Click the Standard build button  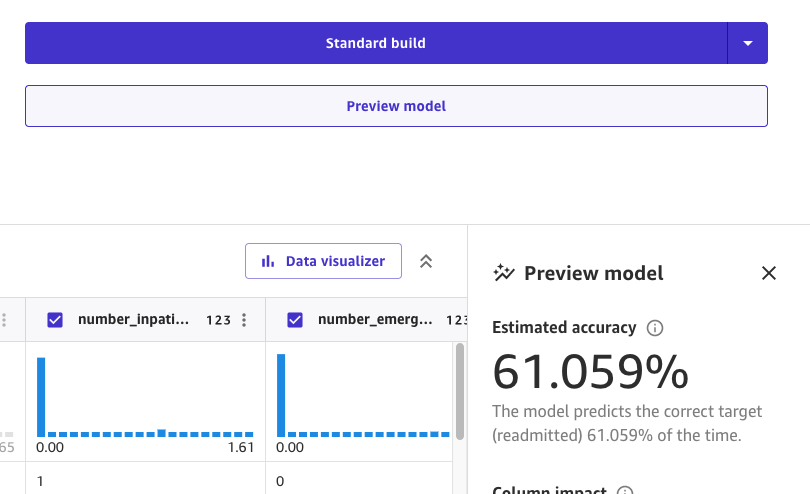point(375,43)
